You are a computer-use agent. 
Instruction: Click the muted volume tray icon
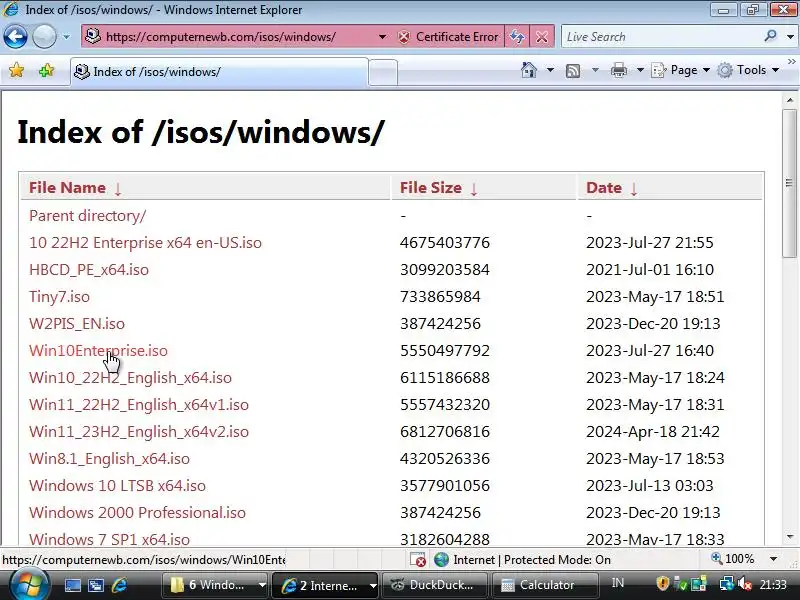744,584
